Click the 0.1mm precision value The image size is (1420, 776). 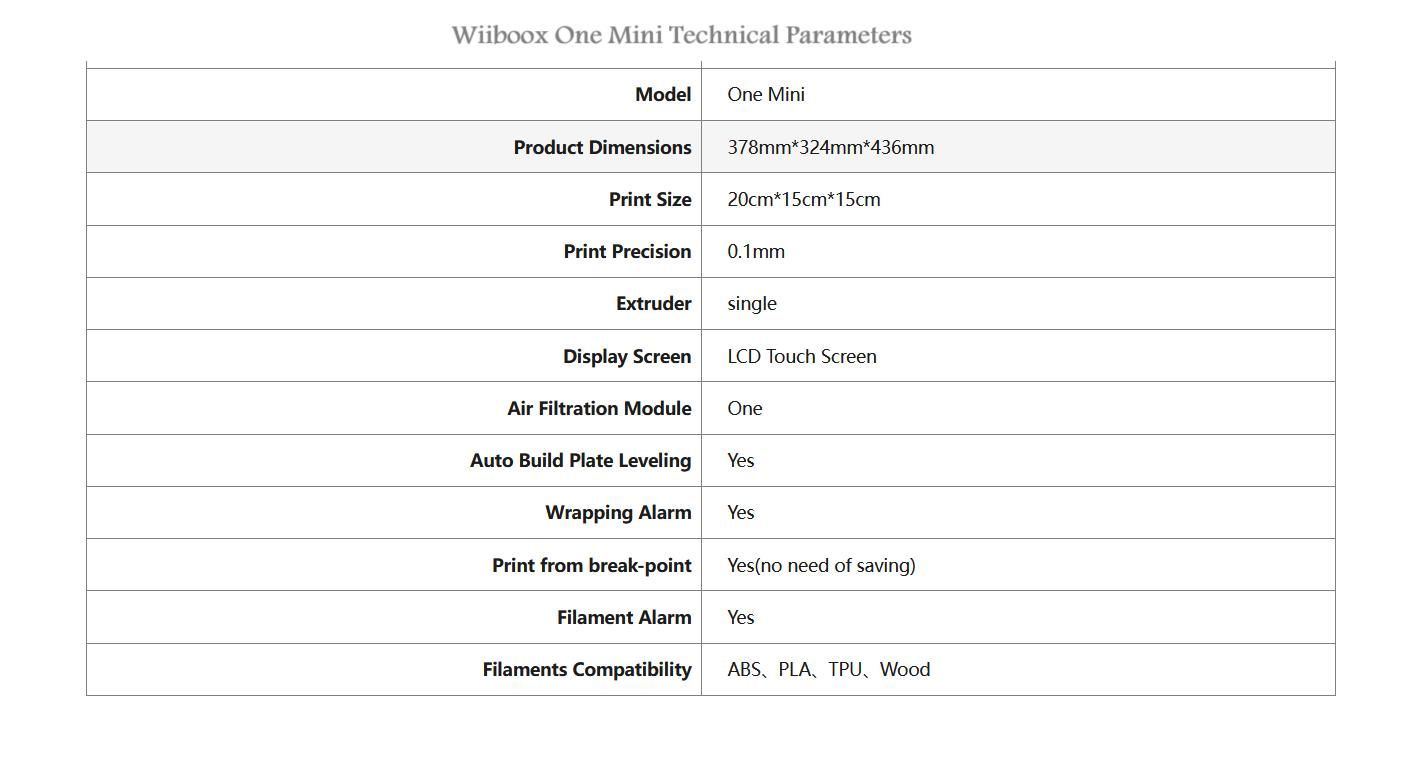click(756, 251)
